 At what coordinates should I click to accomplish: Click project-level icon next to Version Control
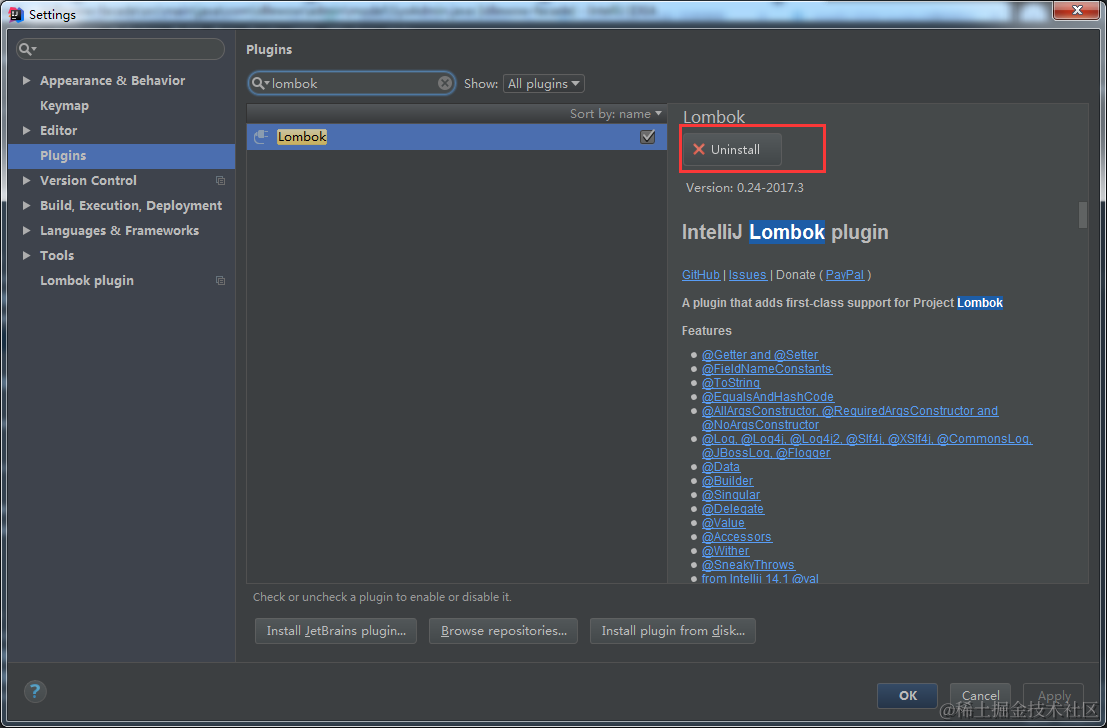220,181
